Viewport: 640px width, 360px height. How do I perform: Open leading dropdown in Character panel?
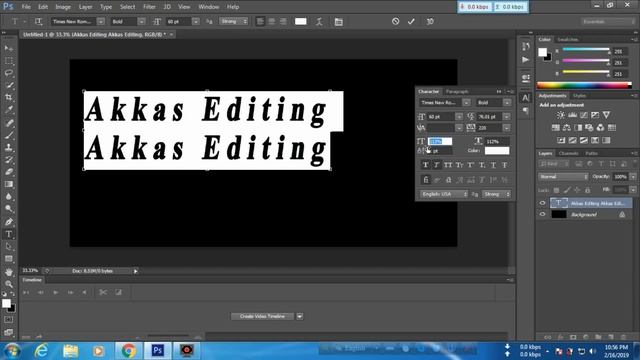click(507, 117)
